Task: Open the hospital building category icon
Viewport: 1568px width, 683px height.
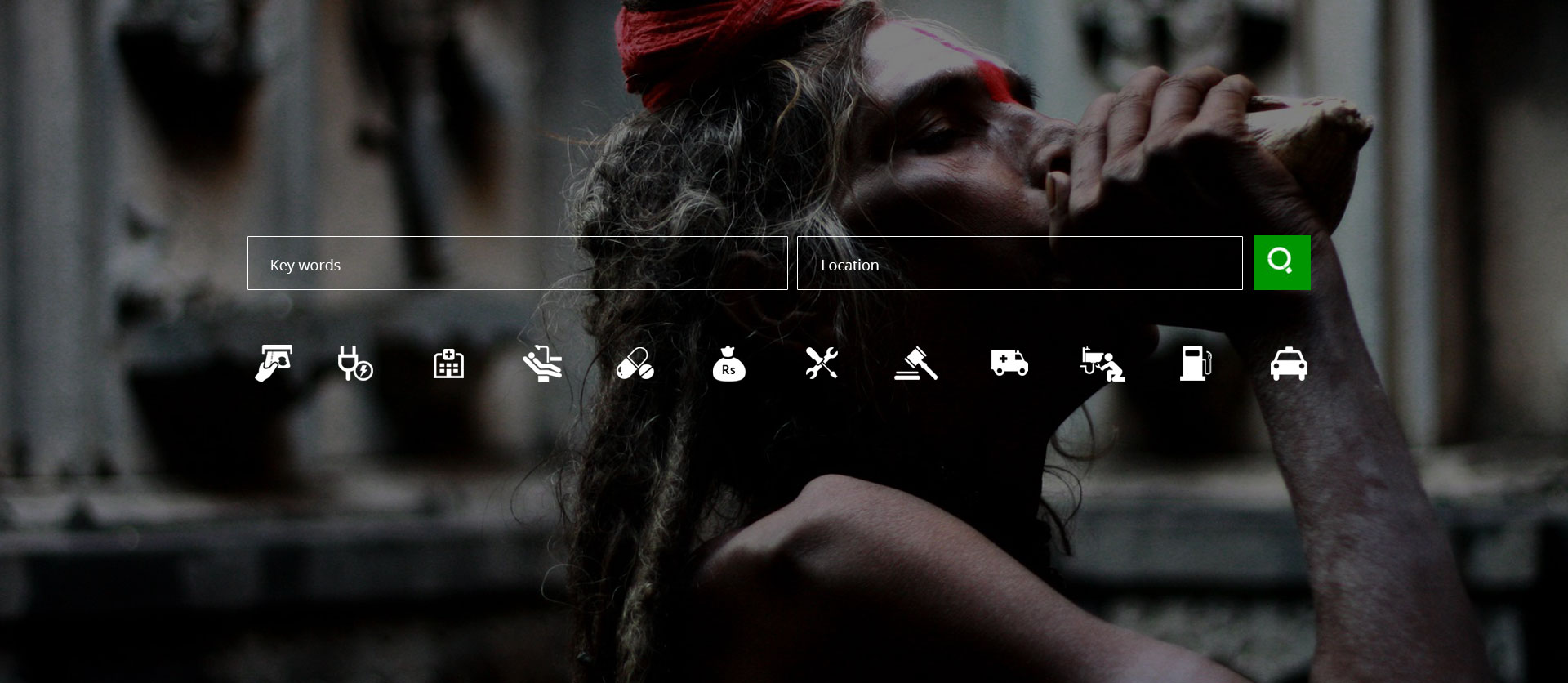Action: pos(448,364)
